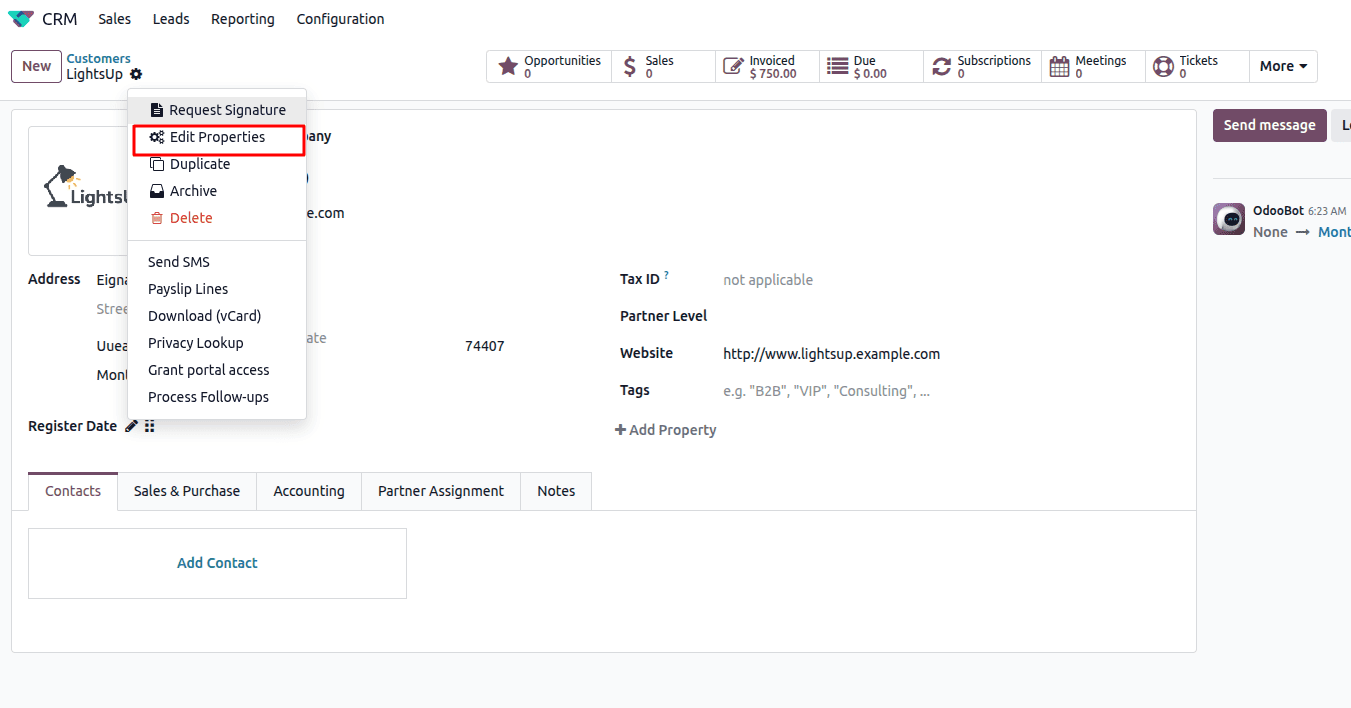Click the Send message button
This screenshot has width=1351, height=708.
click(1269, 125)
